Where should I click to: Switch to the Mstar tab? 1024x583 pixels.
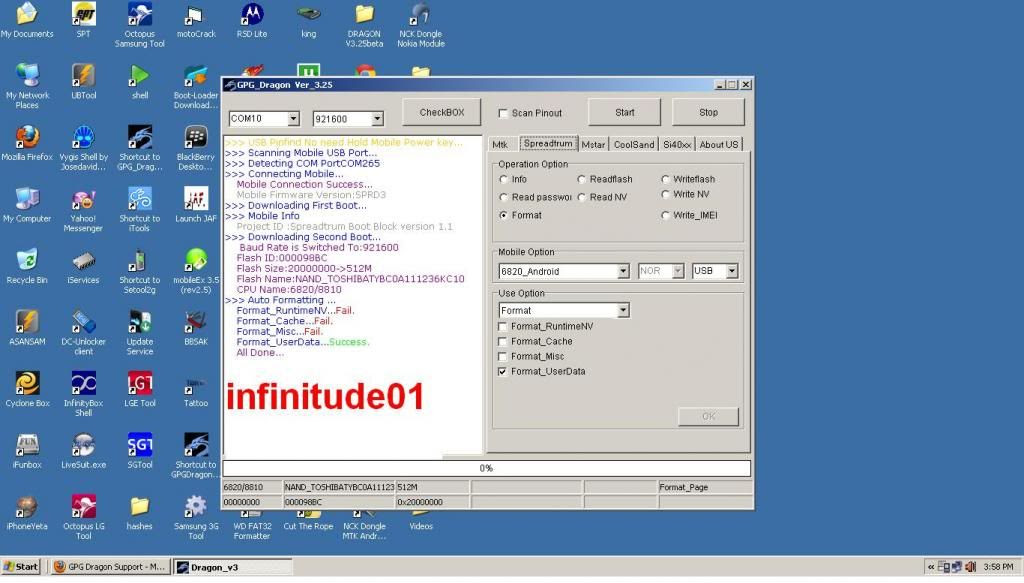593,145
